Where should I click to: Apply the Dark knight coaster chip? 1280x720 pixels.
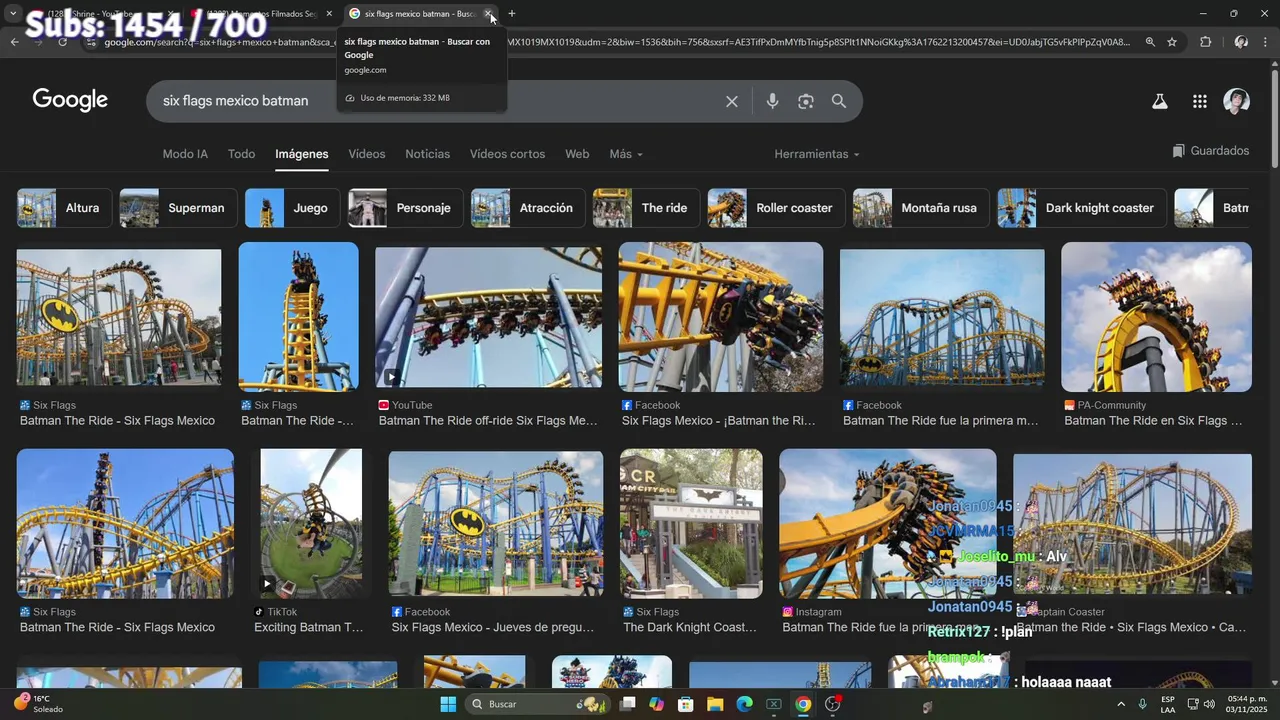[1082, 208]
